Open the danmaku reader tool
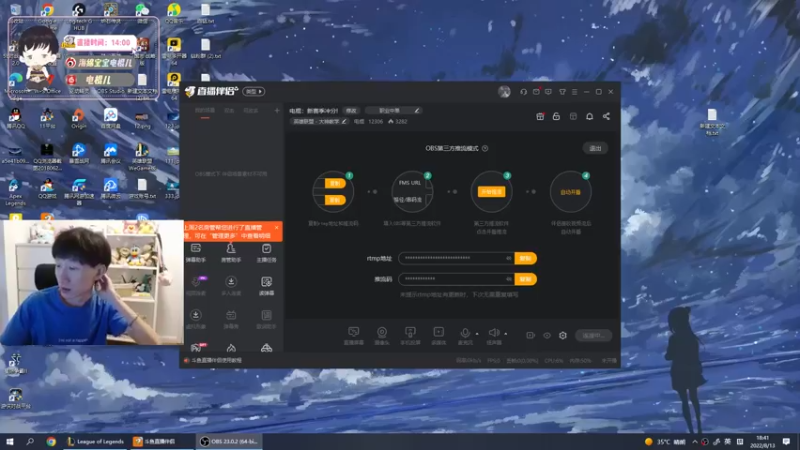Image resolution: width=800 pixels, height=450 pixels. pyautogui.click(x=266, y=286)
